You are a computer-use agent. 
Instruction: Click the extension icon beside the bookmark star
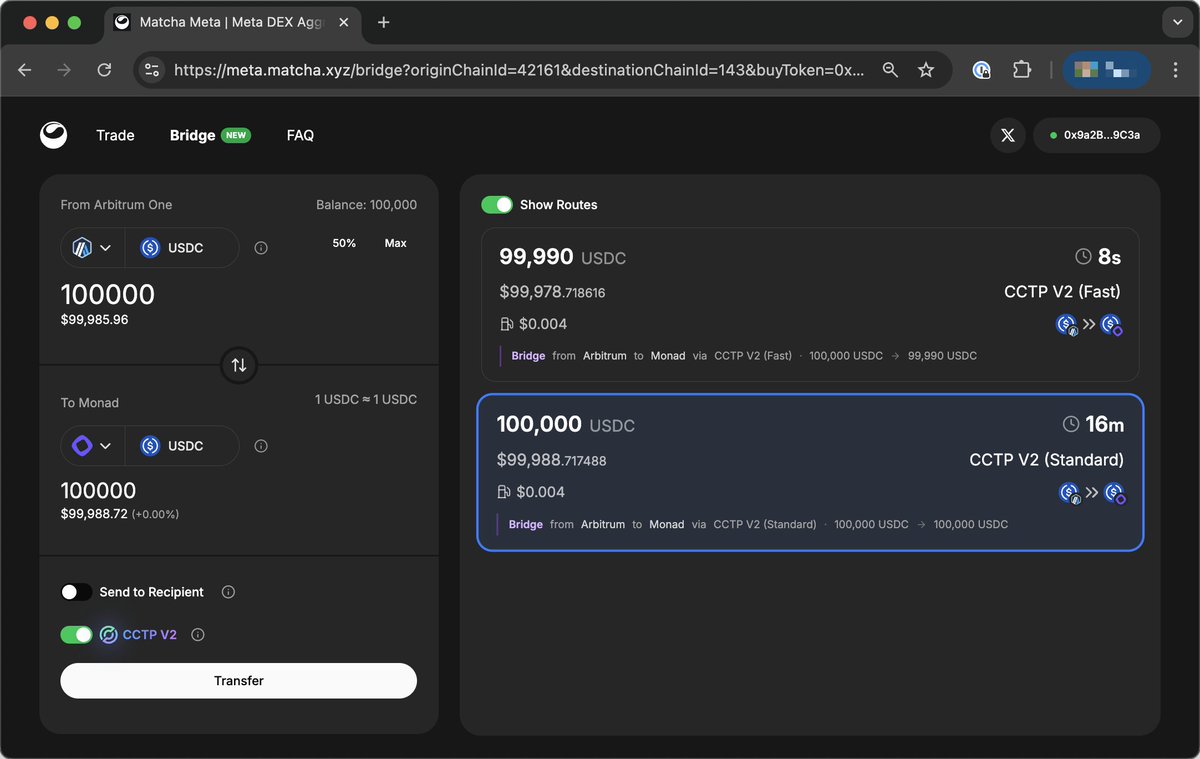tap(982, 70)
